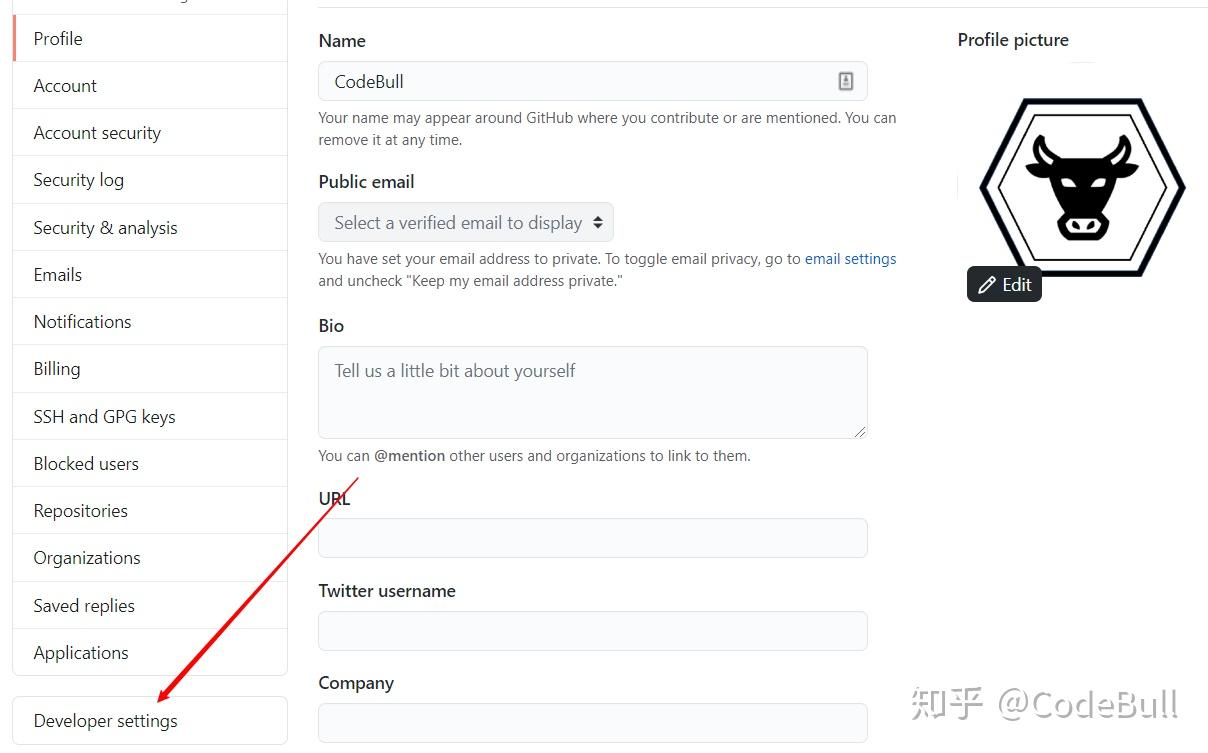Open Notifications preferences
Viewport: 1208px width, 753px height.
pyautogui.click(x=82, y=321)
